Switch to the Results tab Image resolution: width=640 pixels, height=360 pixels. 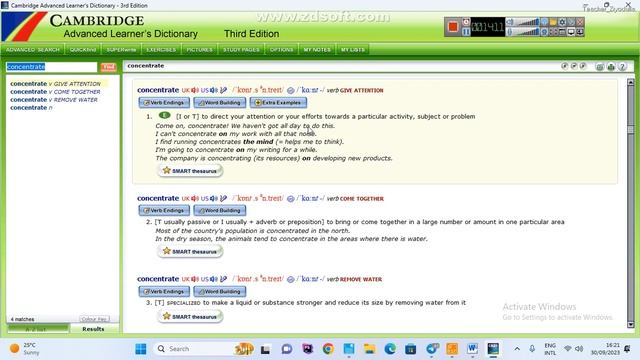93,329
